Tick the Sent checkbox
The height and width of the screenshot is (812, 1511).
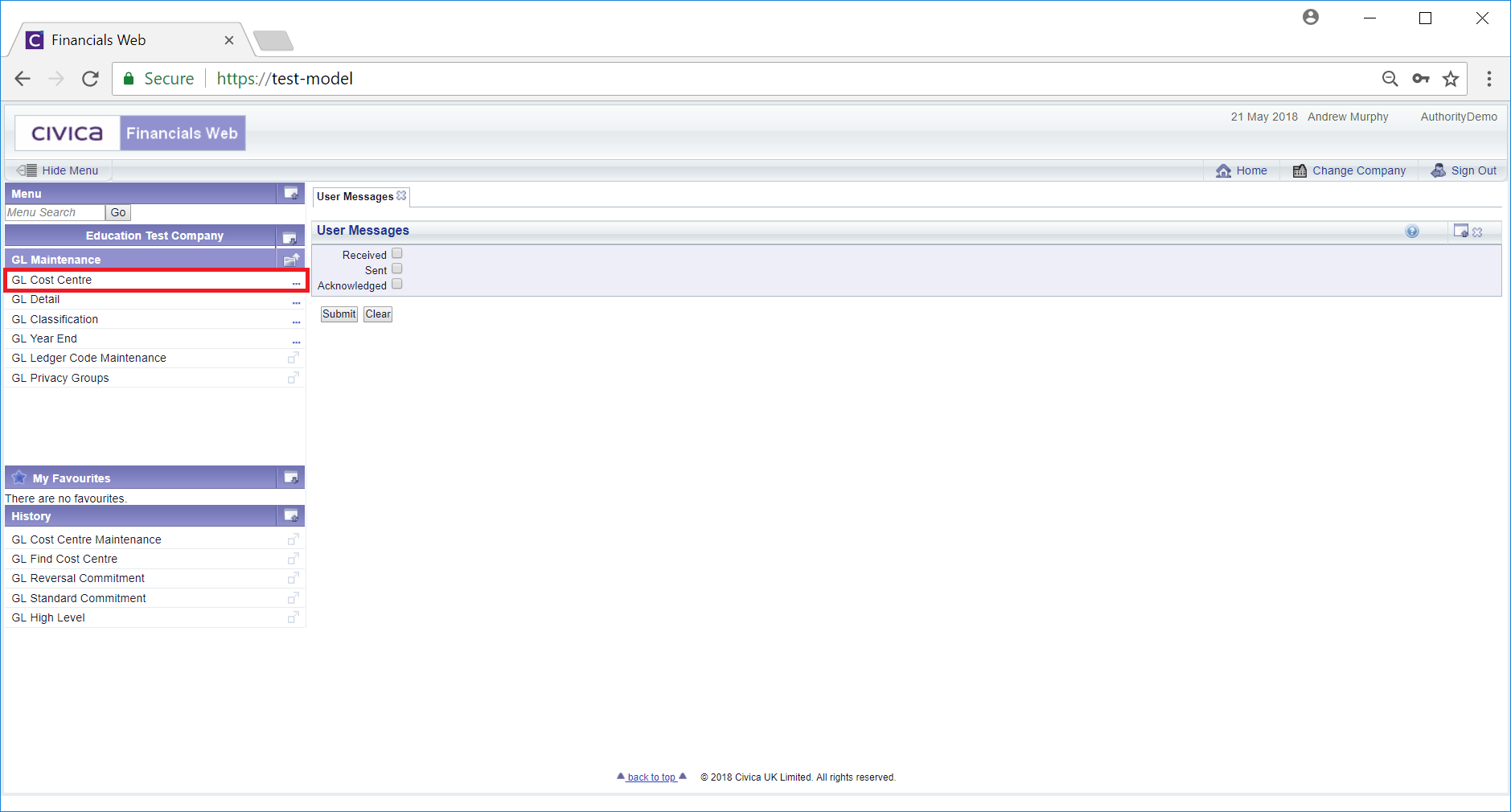click(x=396, y=269)
